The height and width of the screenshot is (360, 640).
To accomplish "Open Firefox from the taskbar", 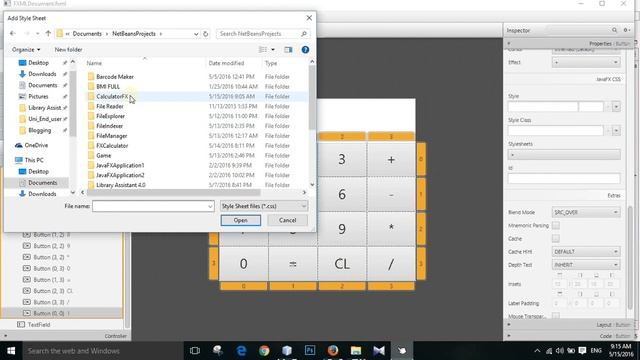I will (x=333, y=351).
